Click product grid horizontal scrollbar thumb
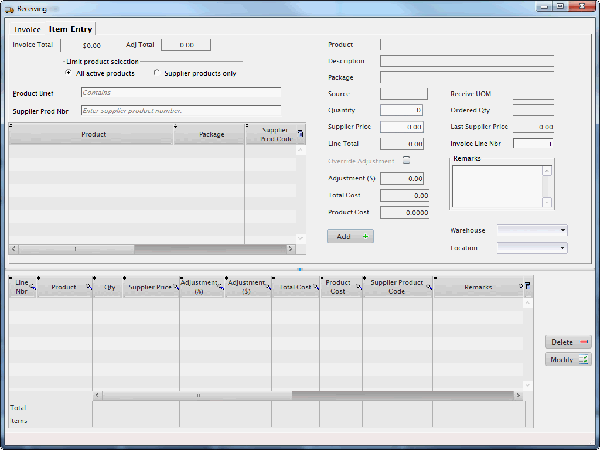600x450 pixels. click(x=76, y=249)
